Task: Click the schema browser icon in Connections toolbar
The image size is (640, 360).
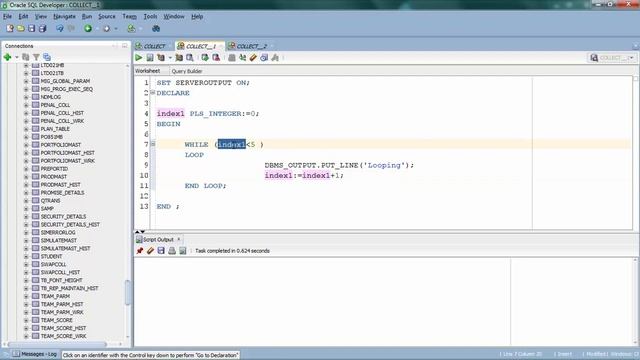Action: pyautogui.click(x=47, y=57)
